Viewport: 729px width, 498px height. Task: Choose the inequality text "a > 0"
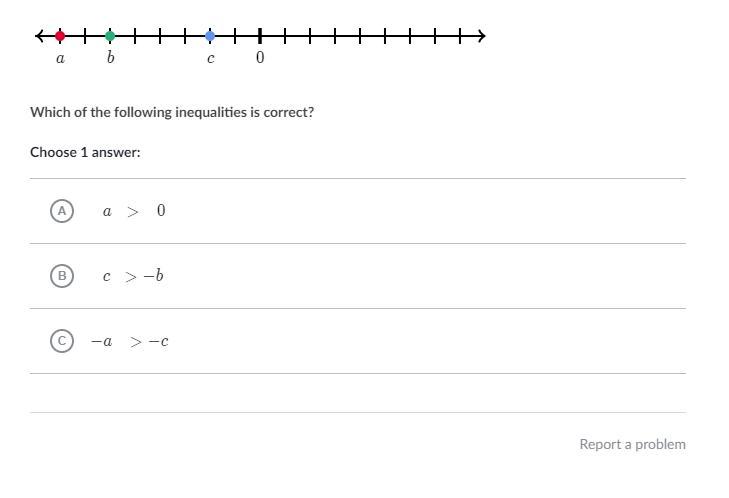click(x=134, y=211)
